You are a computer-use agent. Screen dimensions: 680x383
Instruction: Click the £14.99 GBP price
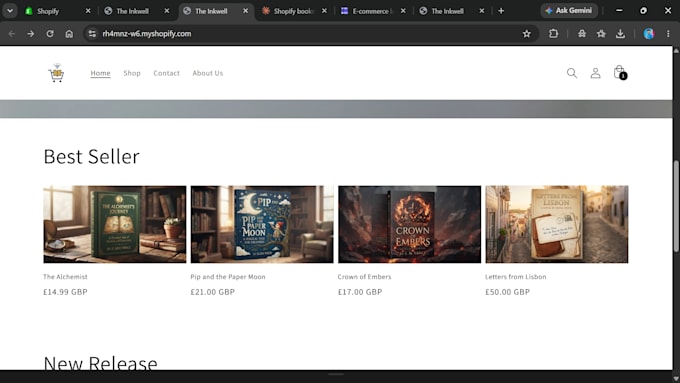pos(65,292)
